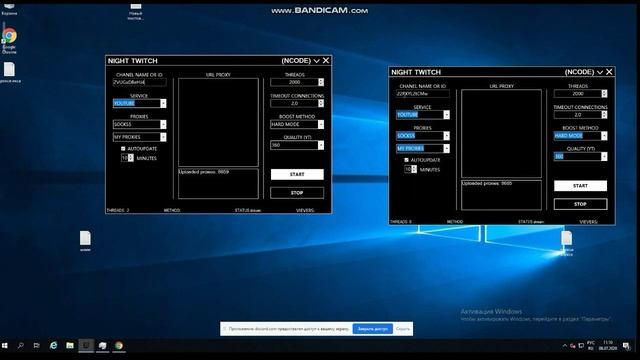Adjust TIMEOUT CONNECTIONS stepper in left window
Screen dimensions: 640x360
(x=321, y=103)
